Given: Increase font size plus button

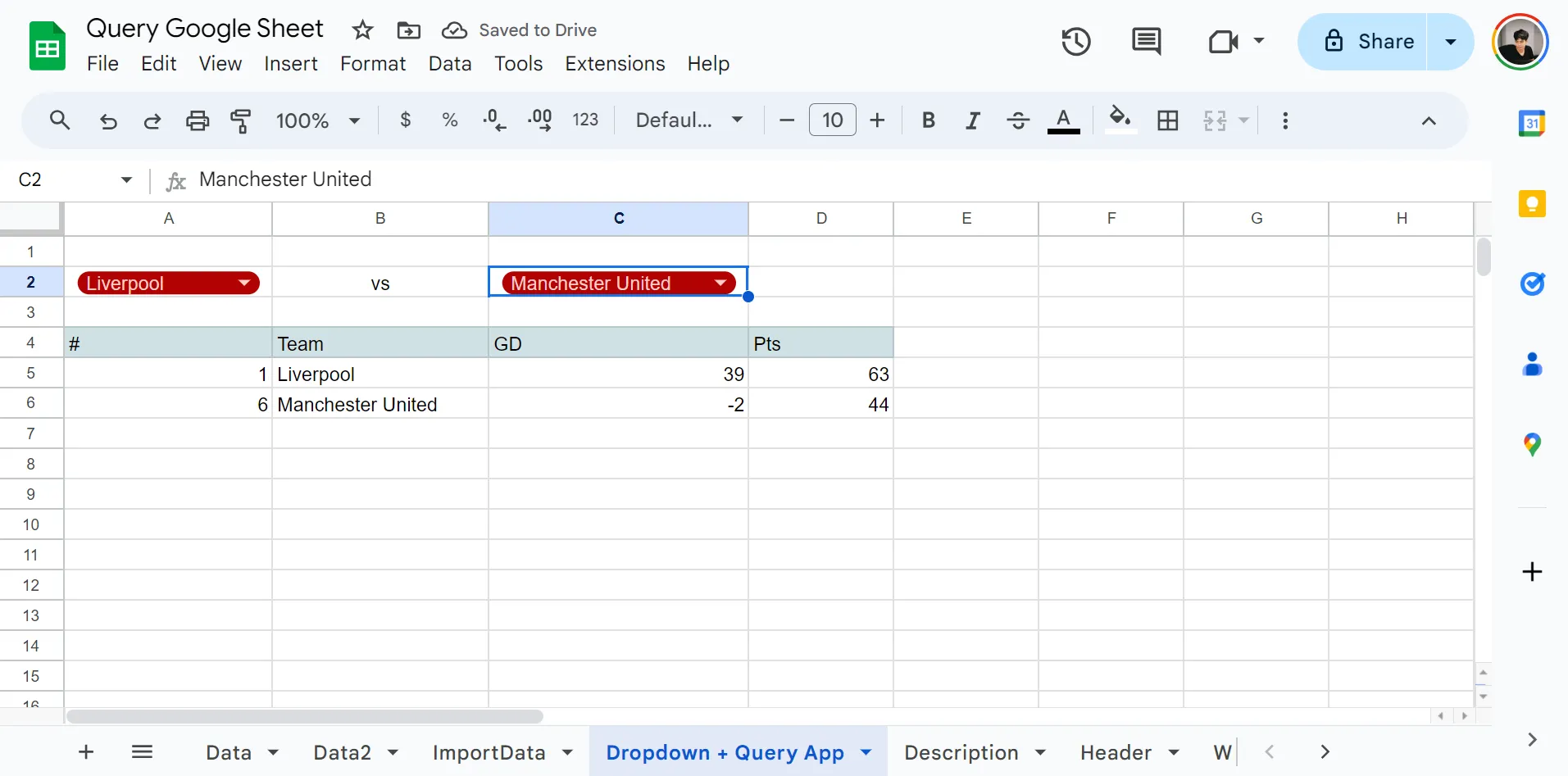Looking at the screenshot, I should coord(877,120).
